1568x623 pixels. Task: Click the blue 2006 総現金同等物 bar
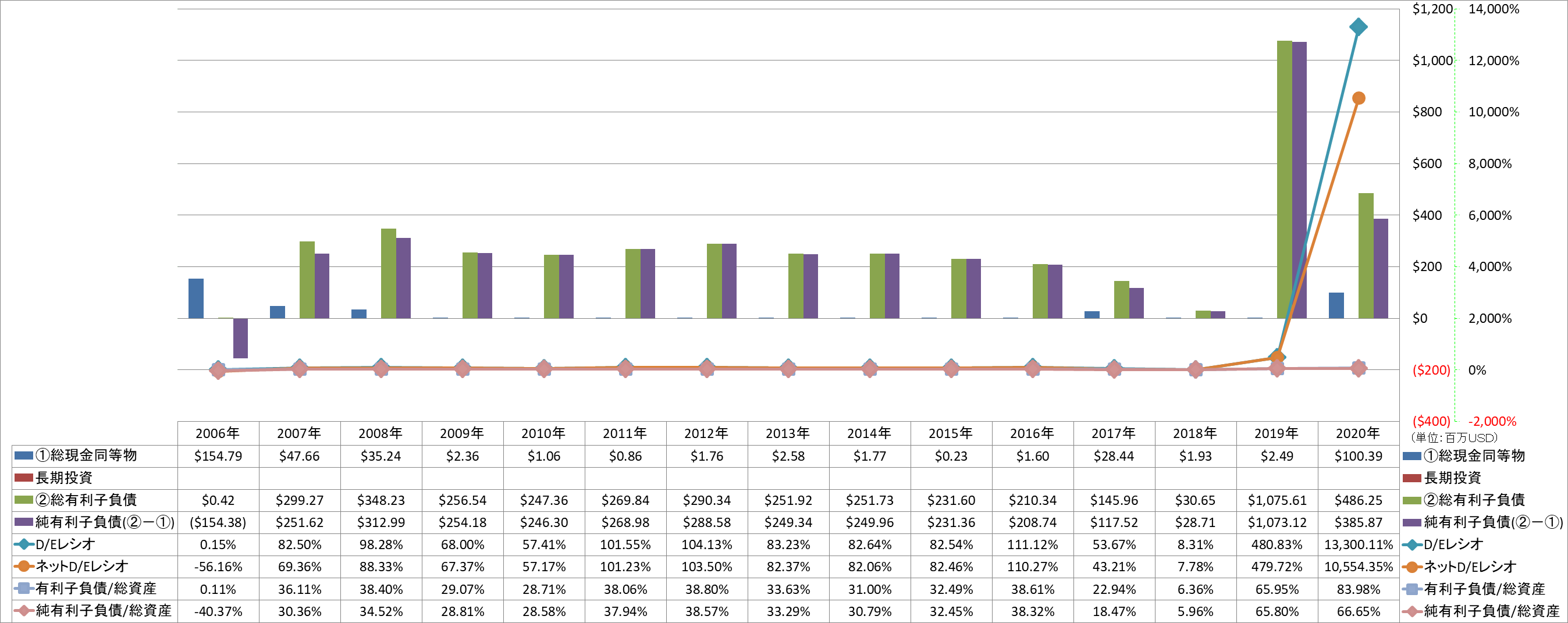point(195,298)
